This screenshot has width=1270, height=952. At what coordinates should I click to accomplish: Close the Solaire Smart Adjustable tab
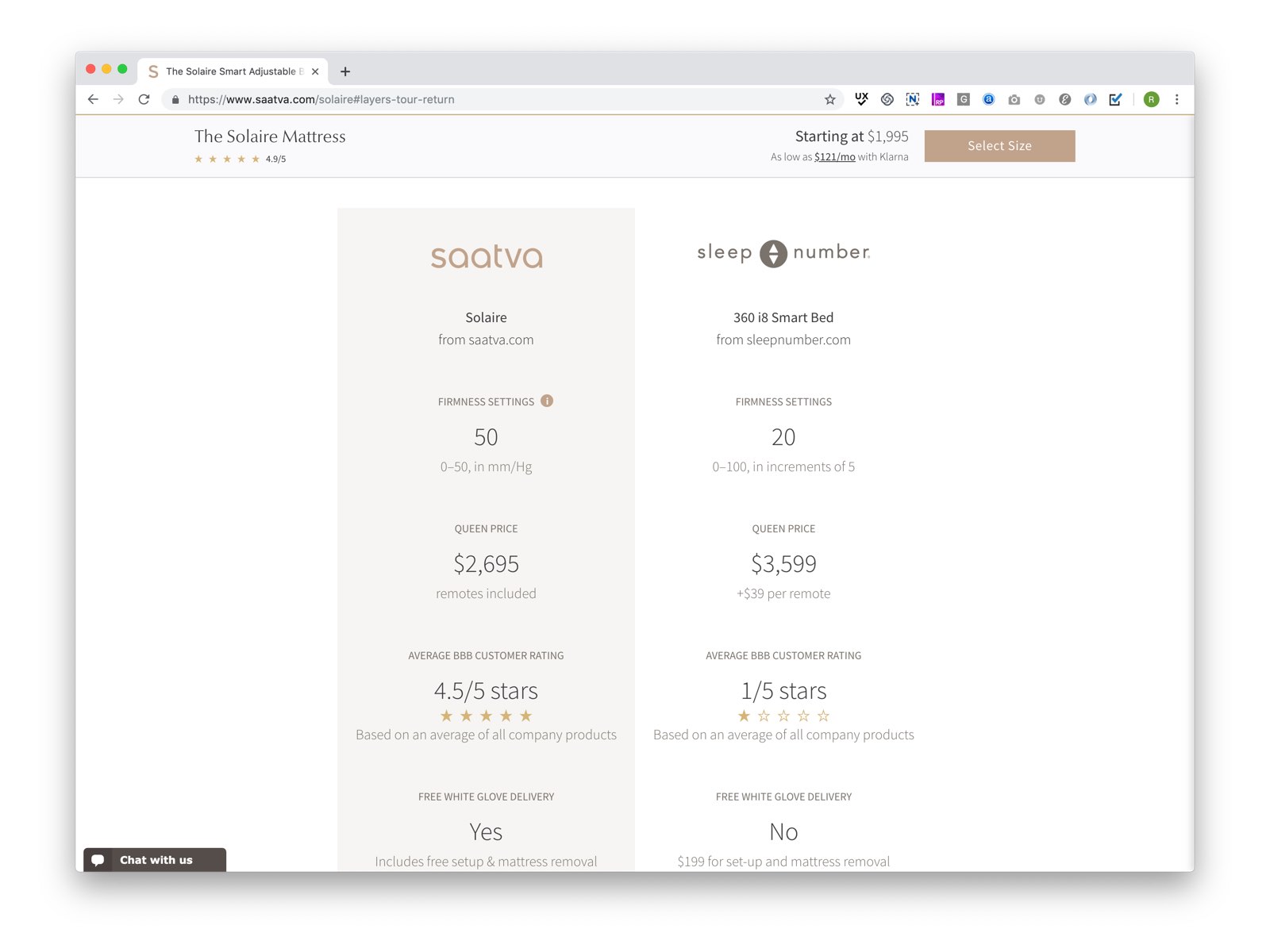pyautogui.click(x=315, y=71)
